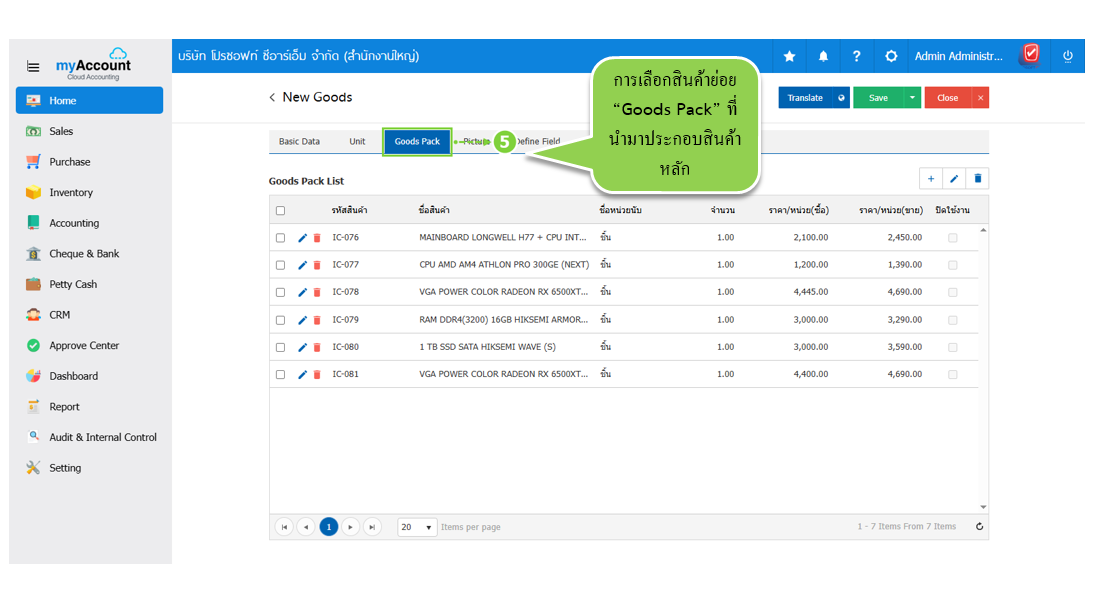Screen dimensions: 1095x596
Task: Toggle the hamburger sidebar menu
Action: pyautogui.click(x=33, y=67)
